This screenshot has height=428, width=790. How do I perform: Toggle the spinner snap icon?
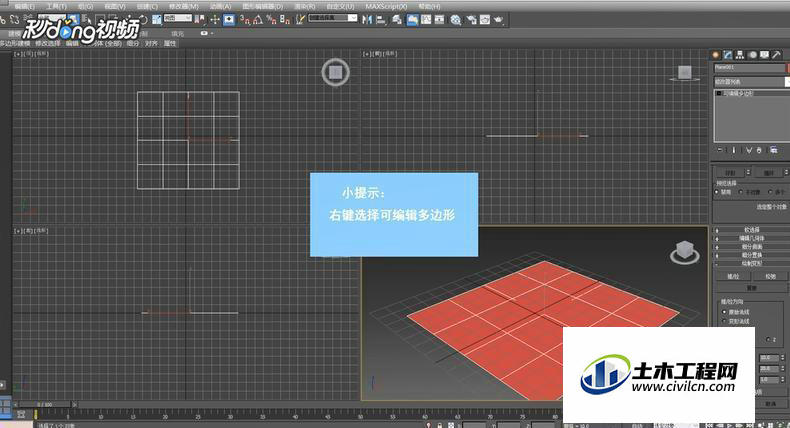pyautogui.click(x=285, y=20)
